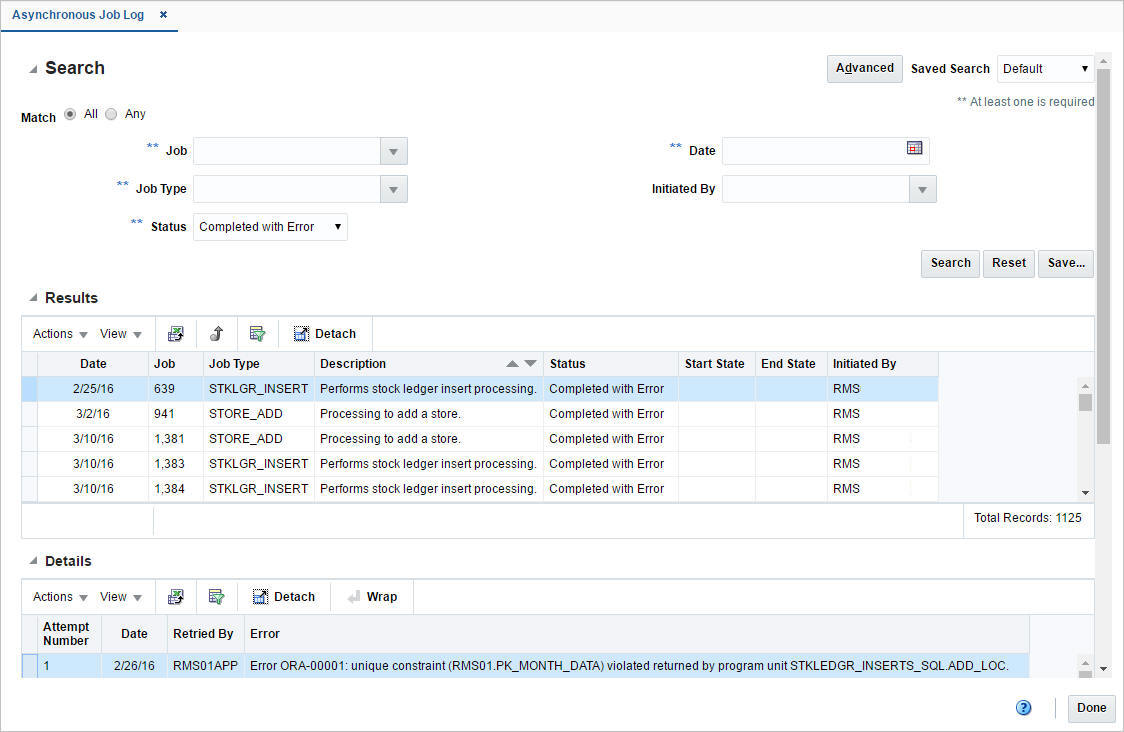Click the Advanced search button
1124x732 pixels.
click(864, 68)
